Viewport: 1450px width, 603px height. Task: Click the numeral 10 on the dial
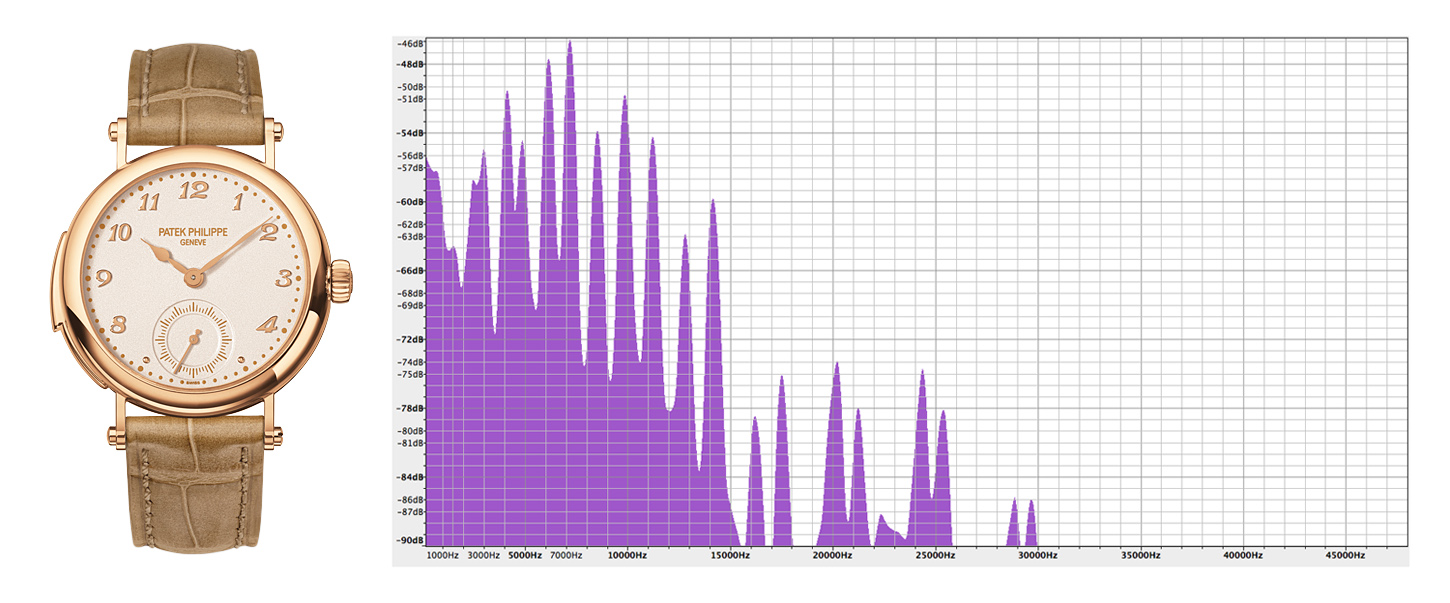119,233
